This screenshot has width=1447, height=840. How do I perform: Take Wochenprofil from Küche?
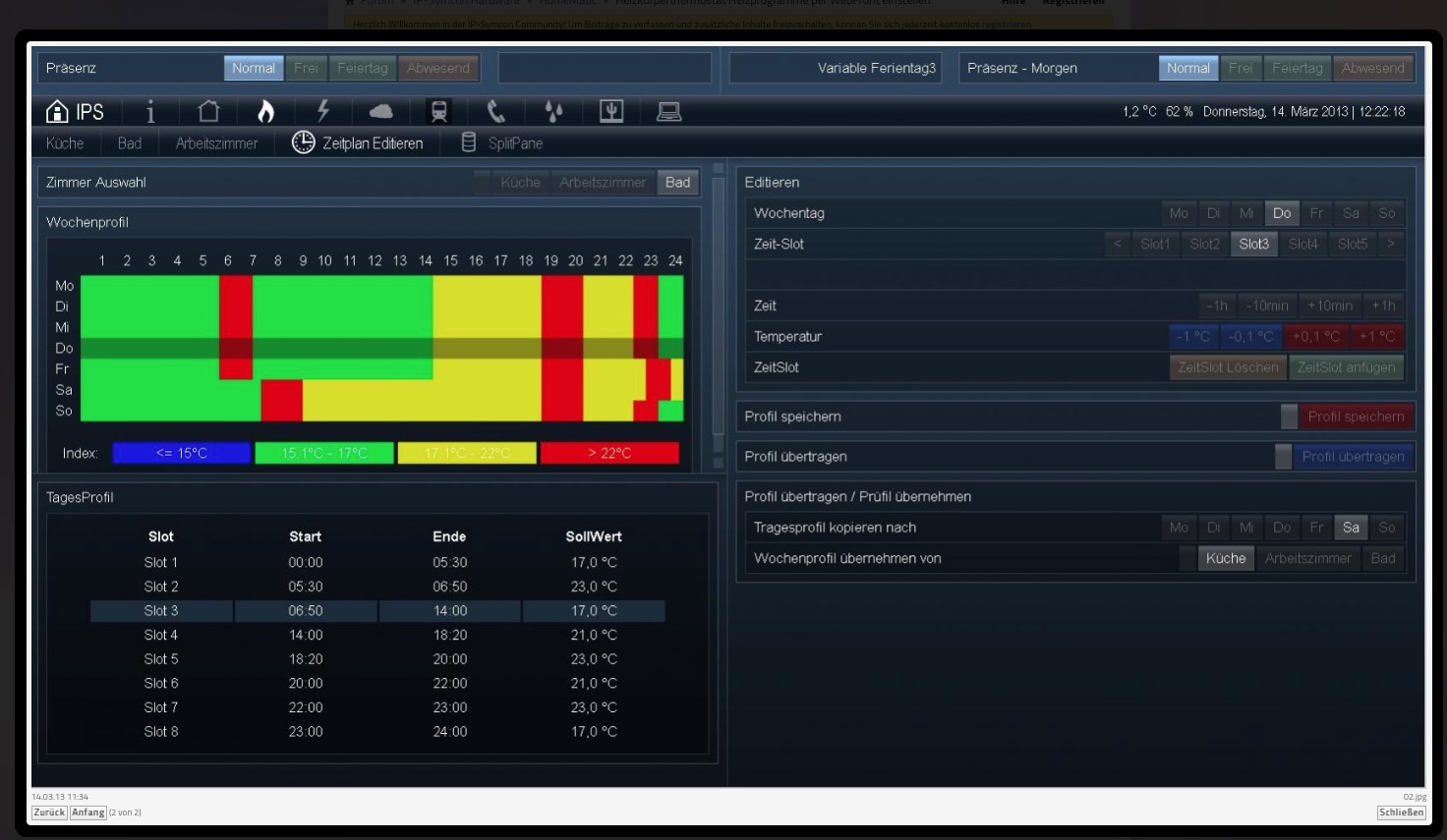click(x=1226, y=558)
